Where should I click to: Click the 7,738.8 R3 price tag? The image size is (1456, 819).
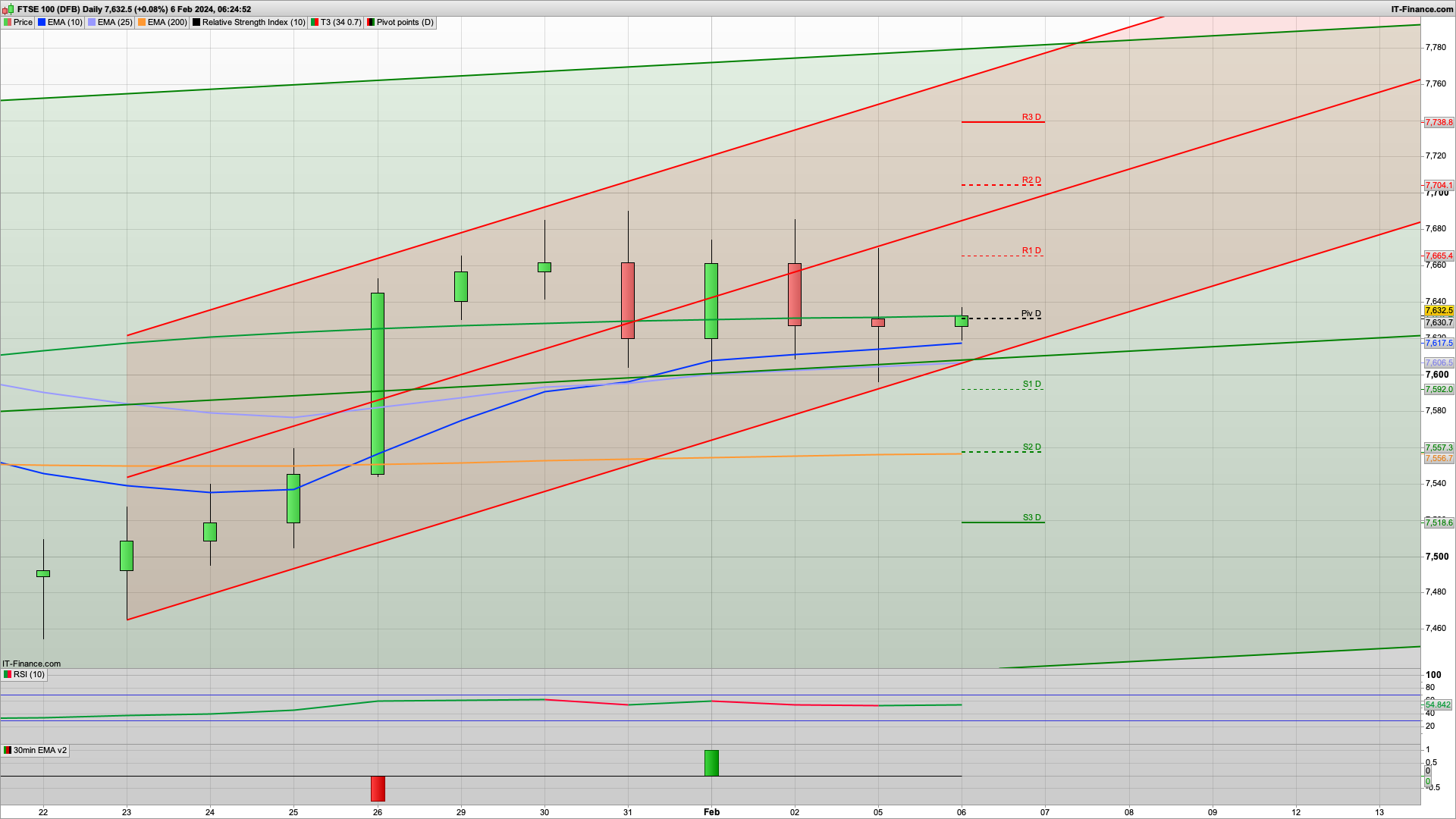pos(1439,122)
